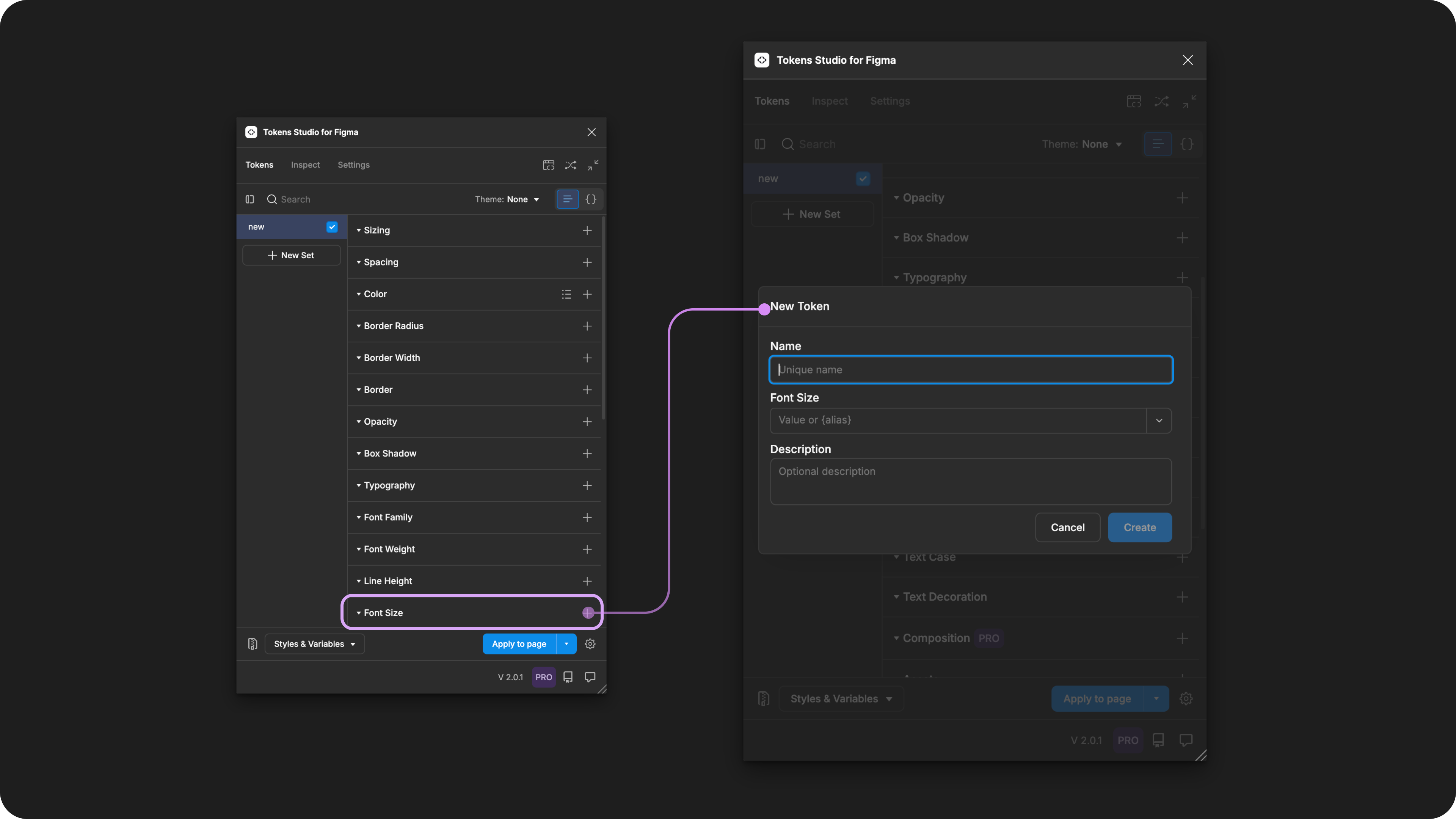1456x819 pixels.
Task: Add a new Font Weight token
Action: (x=587, y=549)
